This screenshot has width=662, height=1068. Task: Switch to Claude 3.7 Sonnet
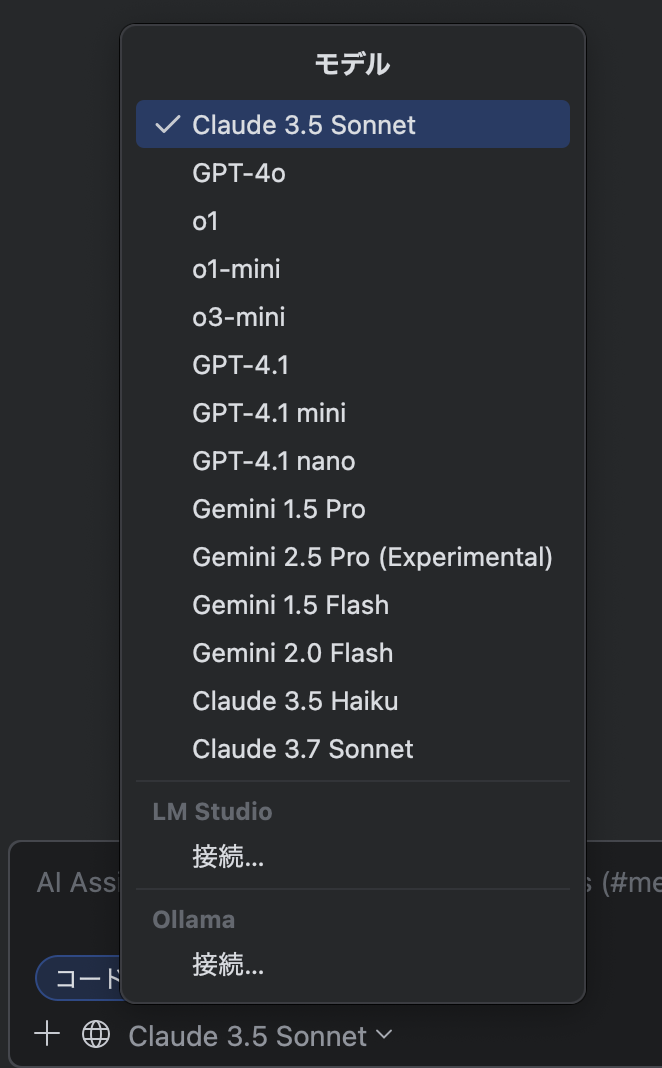point(353,749)
